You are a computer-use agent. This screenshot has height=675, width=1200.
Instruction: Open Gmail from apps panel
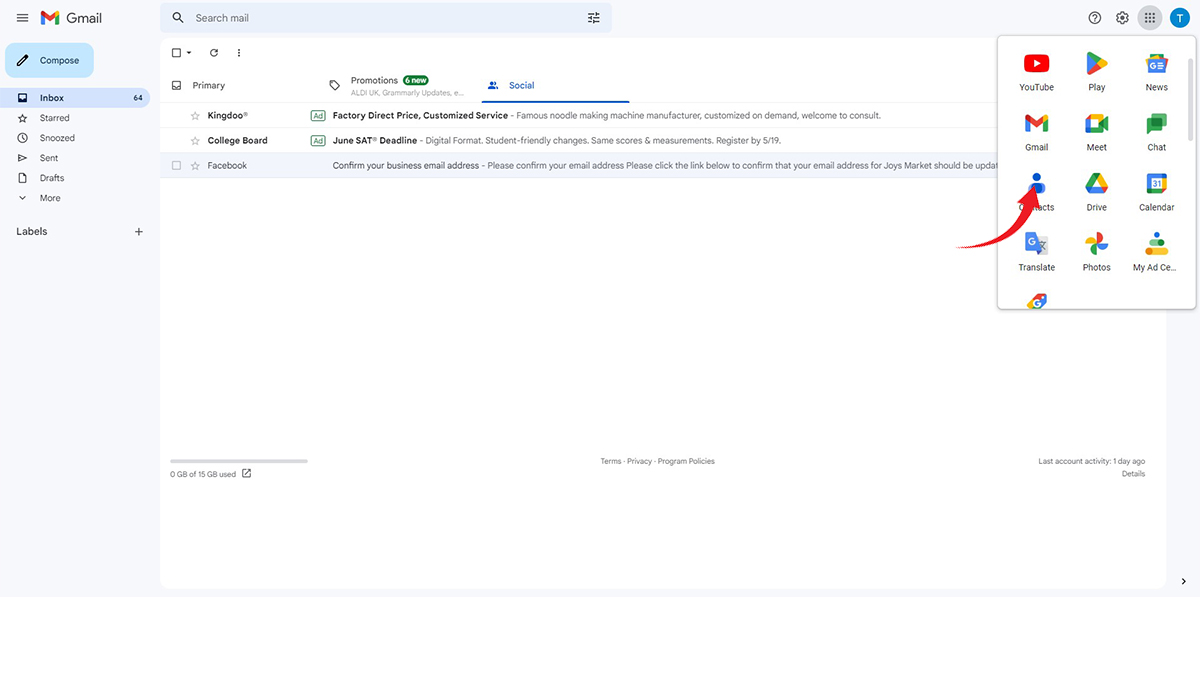[x=1036, y=133]
